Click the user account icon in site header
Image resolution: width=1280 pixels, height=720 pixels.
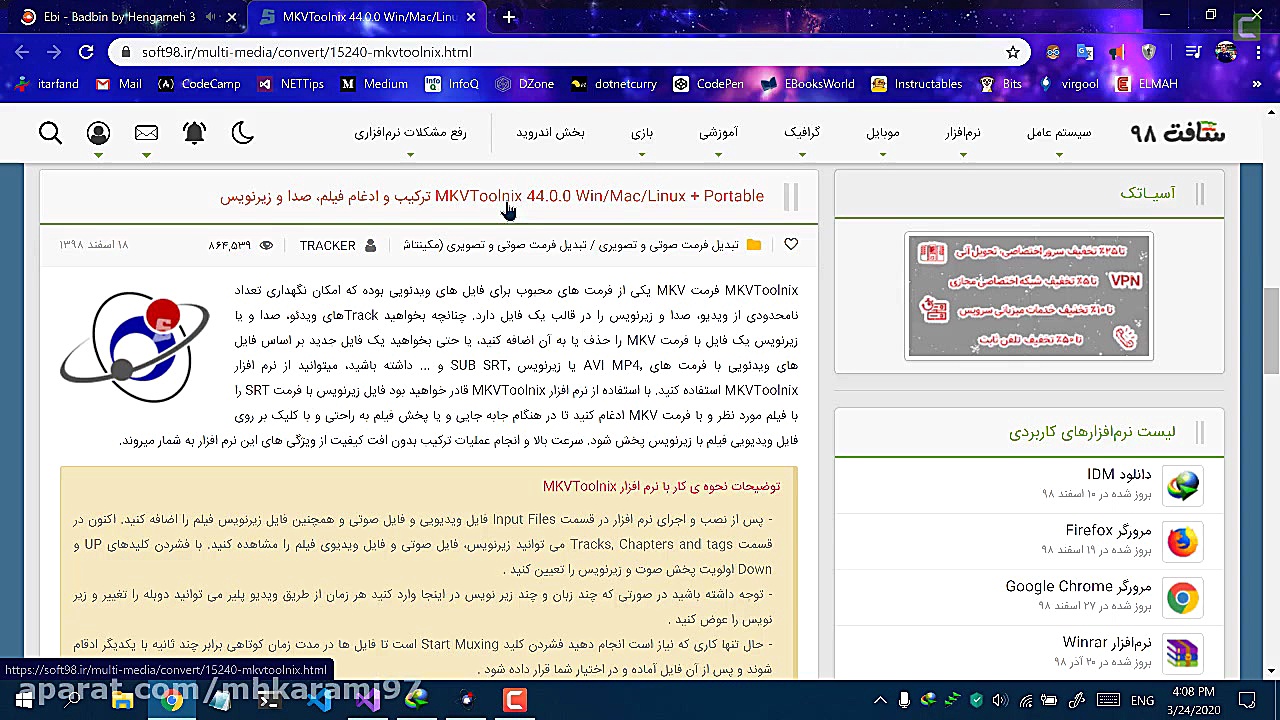(x=98, y=132)
